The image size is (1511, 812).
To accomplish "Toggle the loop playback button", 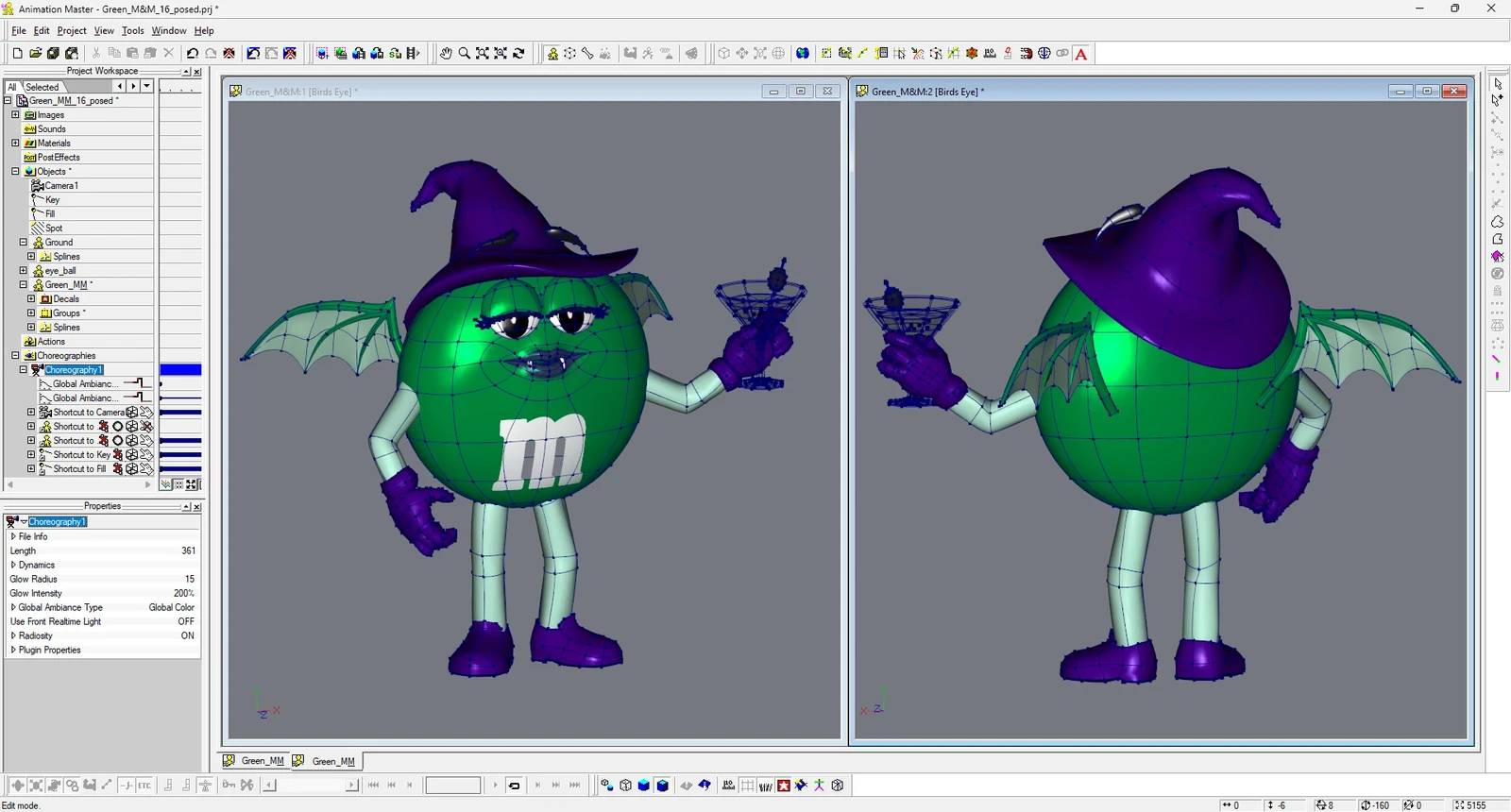I will [x=515, y=786].
